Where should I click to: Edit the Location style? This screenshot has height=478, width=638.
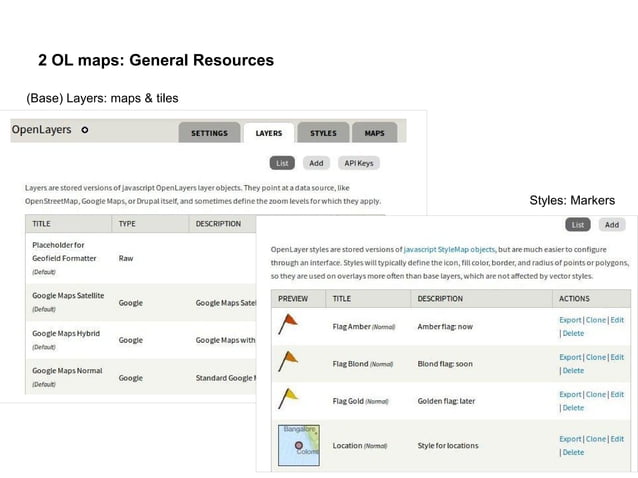(617, 439)
